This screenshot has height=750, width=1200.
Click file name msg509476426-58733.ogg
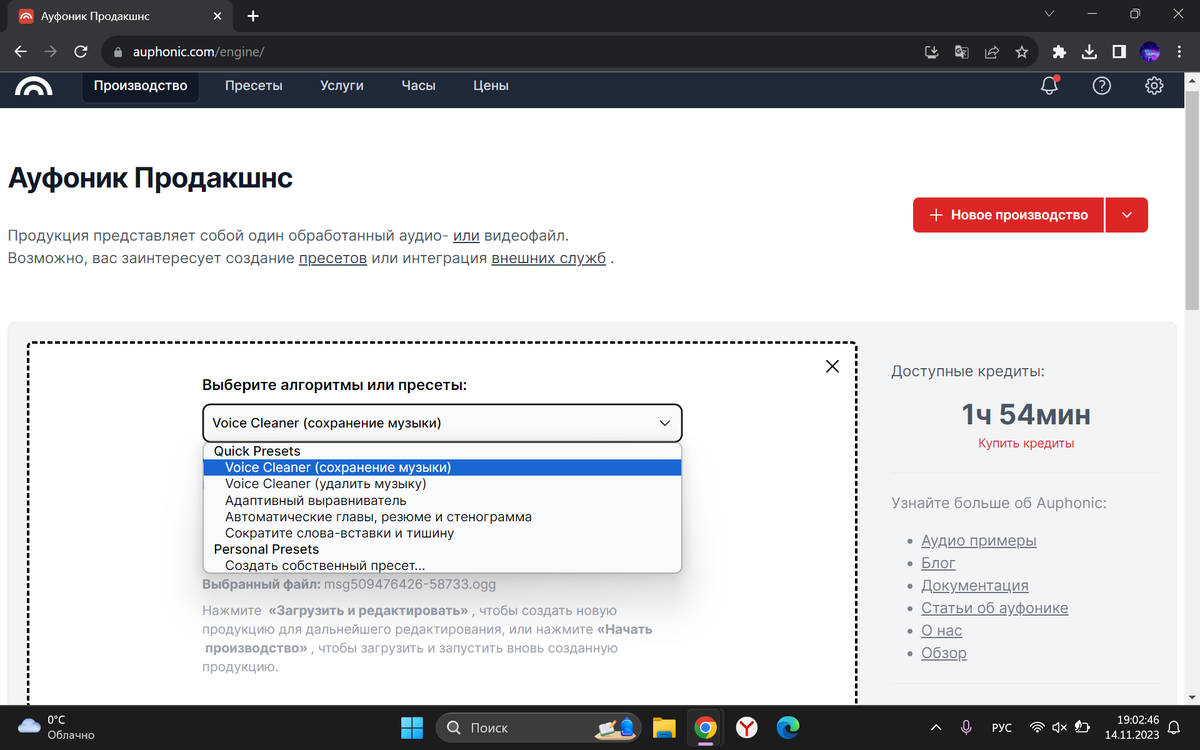click(410, 585)
